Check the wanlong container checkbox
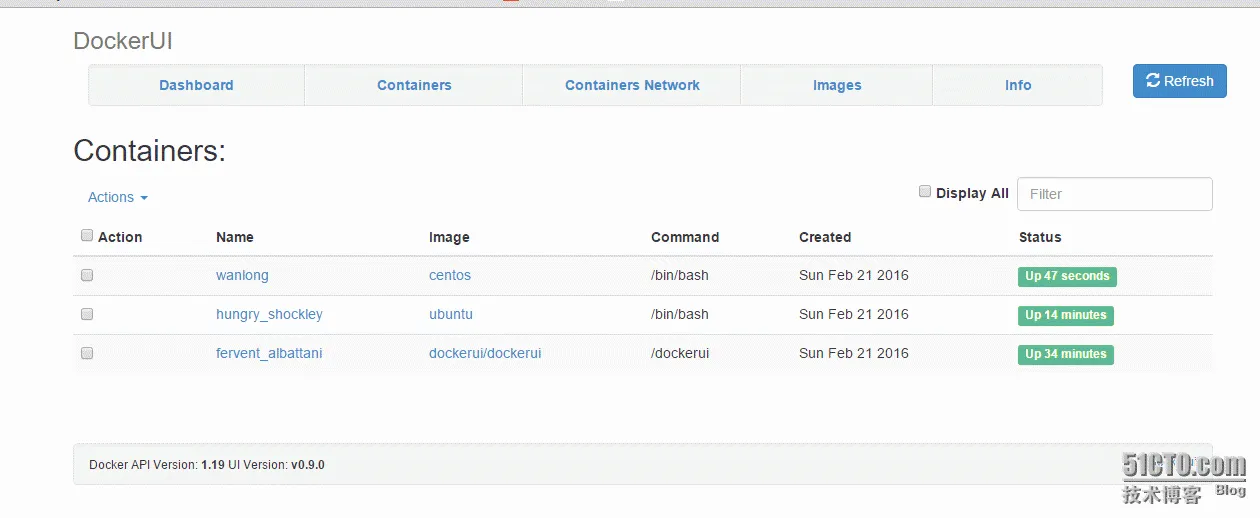The height and width of the screenshot is (518, 1260). tap(87, 275)
